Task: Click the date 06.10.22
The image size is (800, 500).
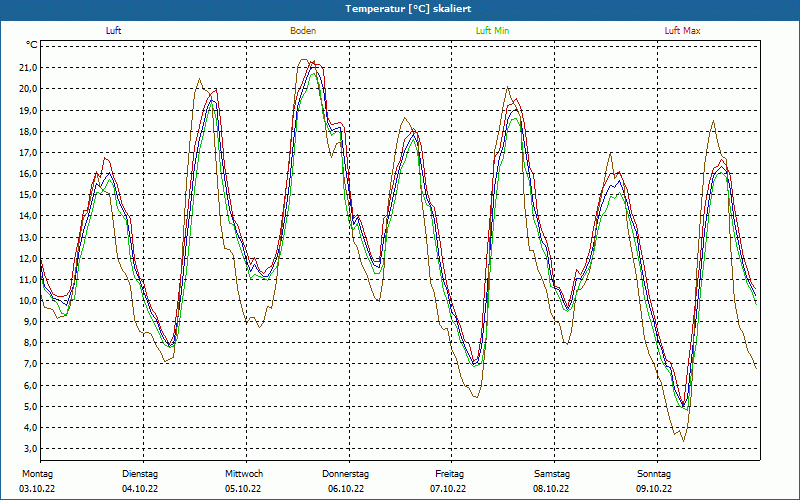Action: point(346,489)
